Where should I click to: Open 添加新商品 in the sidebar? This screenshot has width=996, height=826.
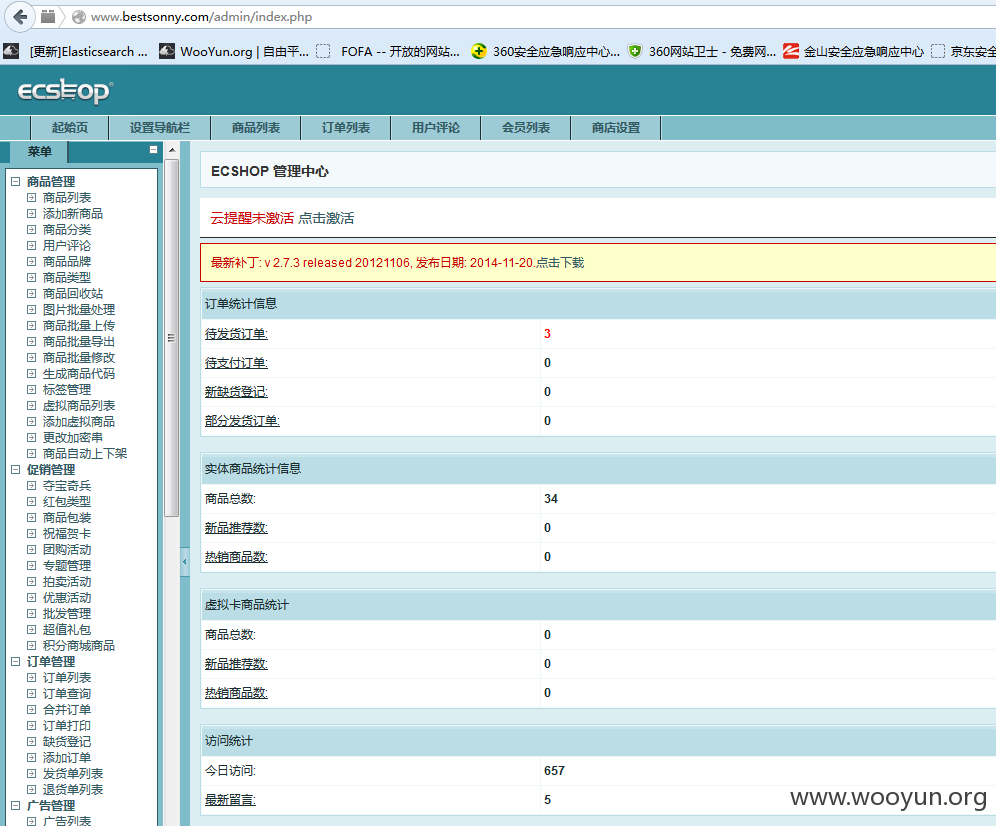coord(72,213)
